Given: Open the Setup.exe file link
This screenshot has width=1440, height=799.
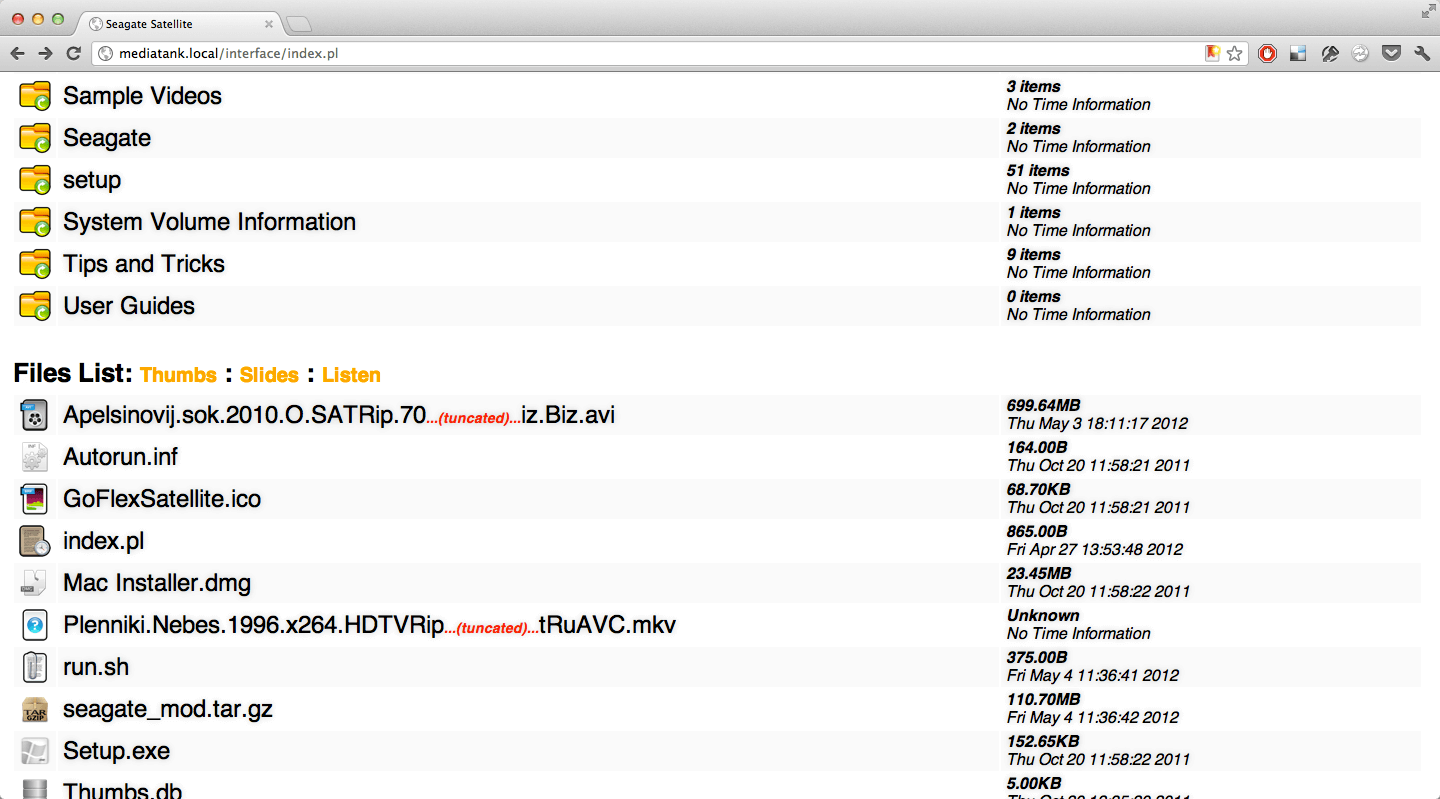Looking at the screenshot, I should (116, 751).
